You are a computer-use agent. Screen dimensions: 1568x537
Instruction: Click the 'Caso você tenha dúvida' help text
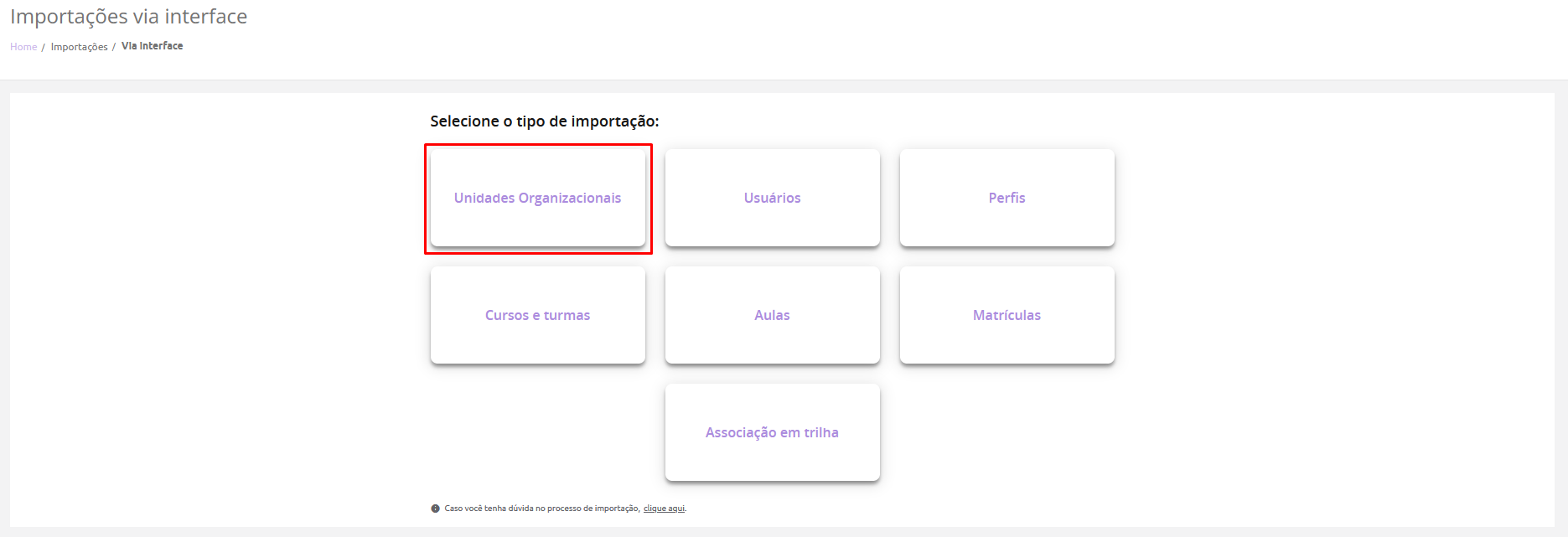(x=541, y=509)
